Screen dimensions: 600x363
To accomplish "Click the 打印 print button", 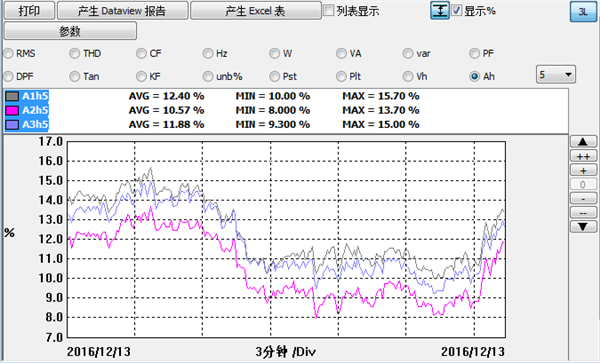I will click(x=29, y=11).
